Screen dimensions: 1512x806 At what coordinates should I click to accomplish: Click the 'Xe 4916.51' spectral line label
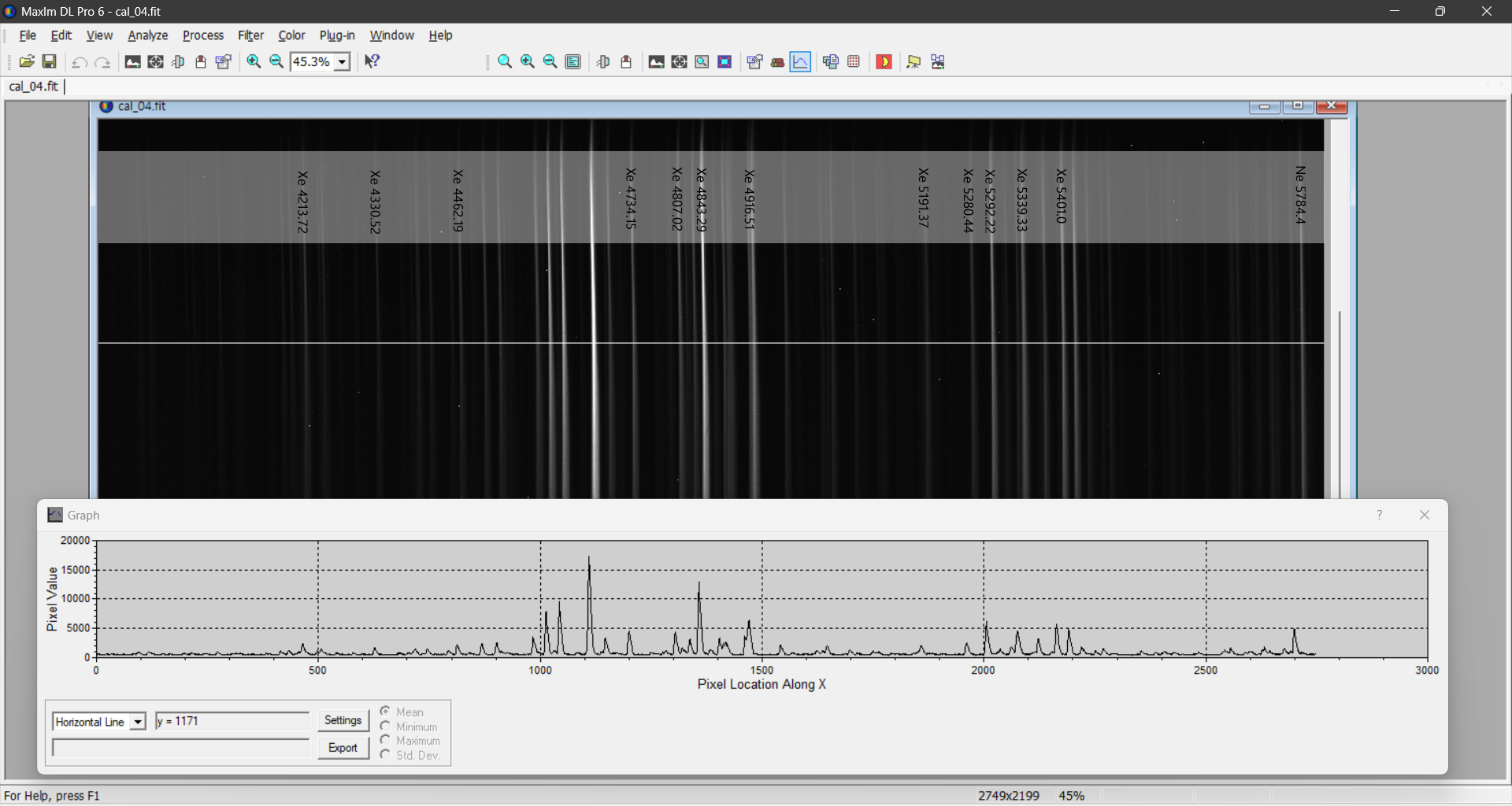(x=750, y=200)
